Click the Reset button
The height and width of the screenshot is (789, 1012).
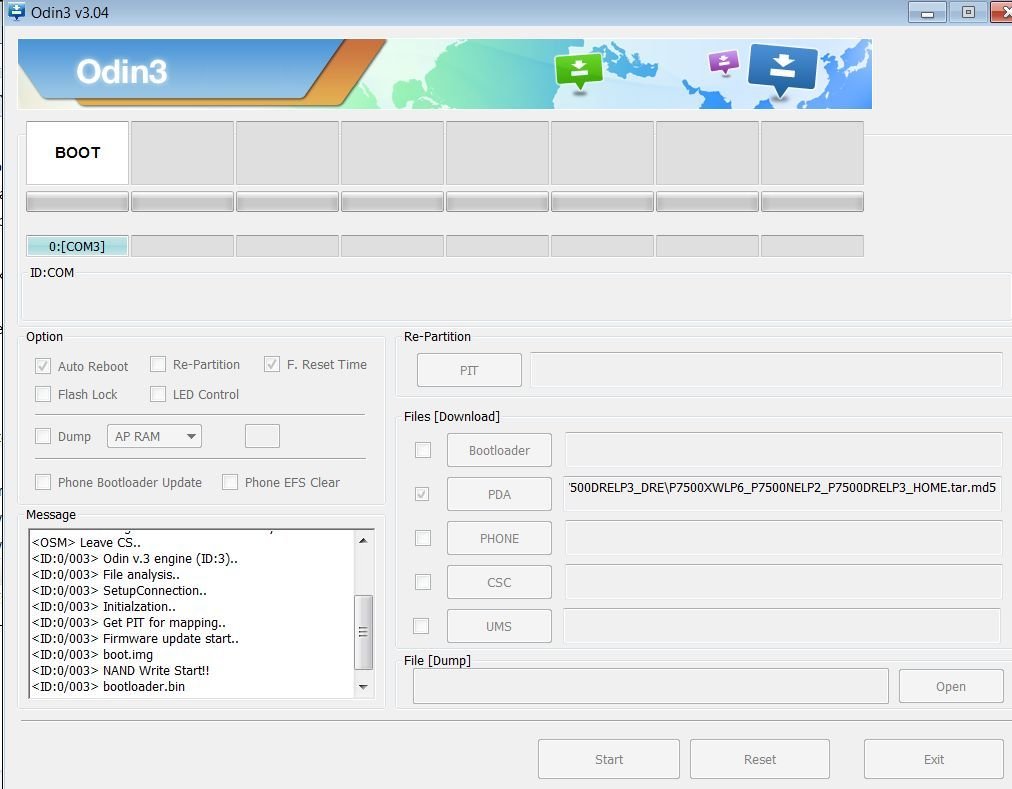(760, 759)
